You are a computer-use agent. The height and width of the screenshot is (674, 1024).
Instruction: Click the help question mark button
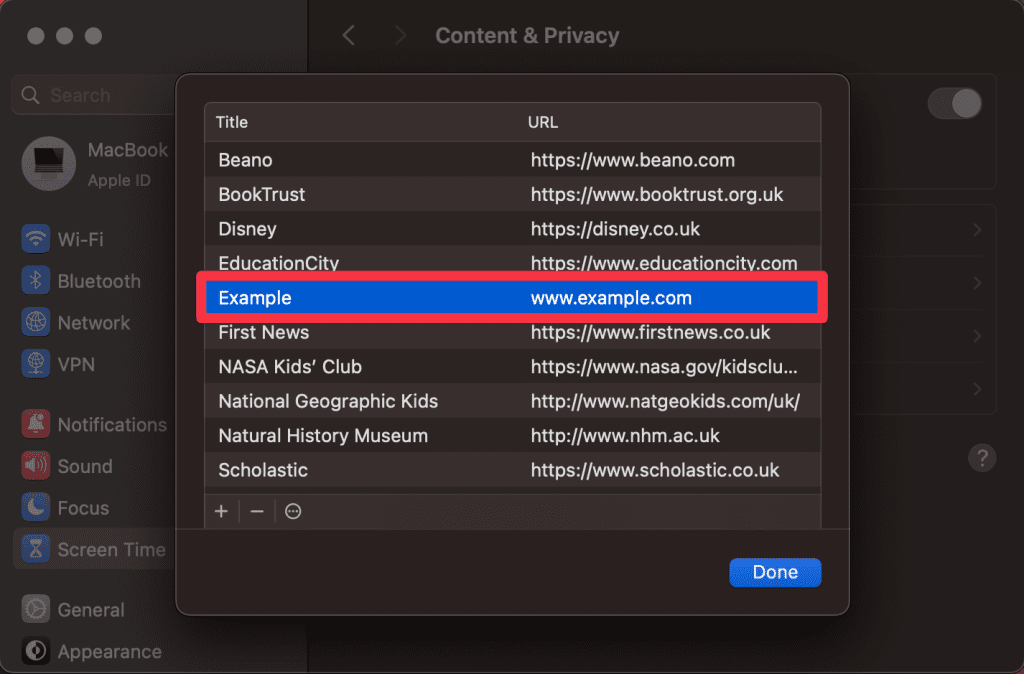[x=982, y=458]
